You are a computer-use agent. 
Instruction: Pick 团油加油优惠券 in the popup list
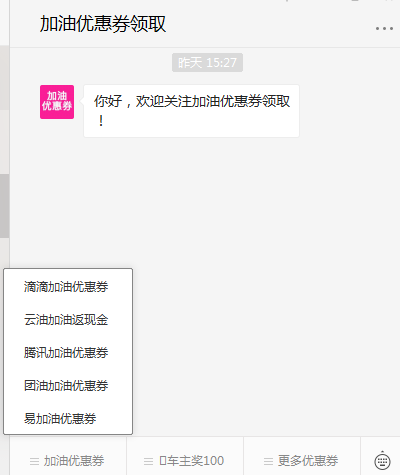(x=66, y=386)
